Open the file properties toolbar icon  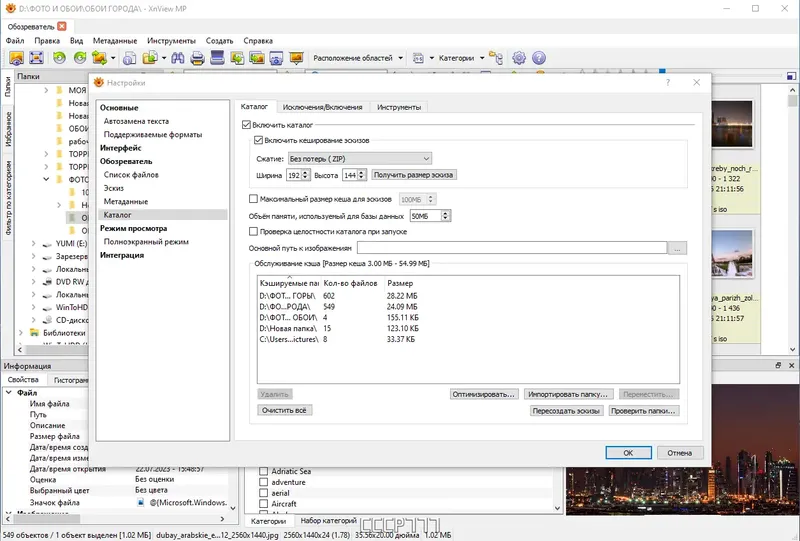pos(130,58)
